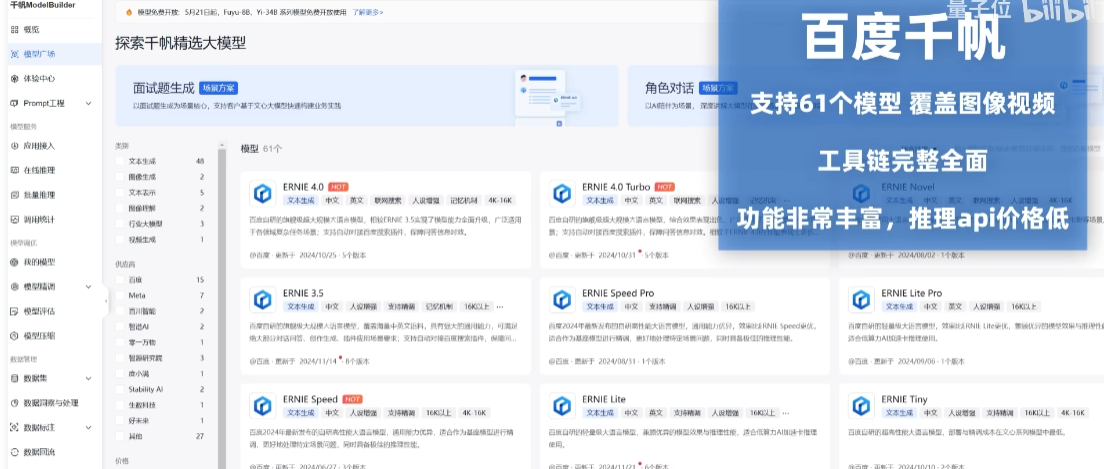The height and width of the screenshot is (469, 1104).
Task: Check the 文本生成 category filter checkbox
Action: (121, 161)
